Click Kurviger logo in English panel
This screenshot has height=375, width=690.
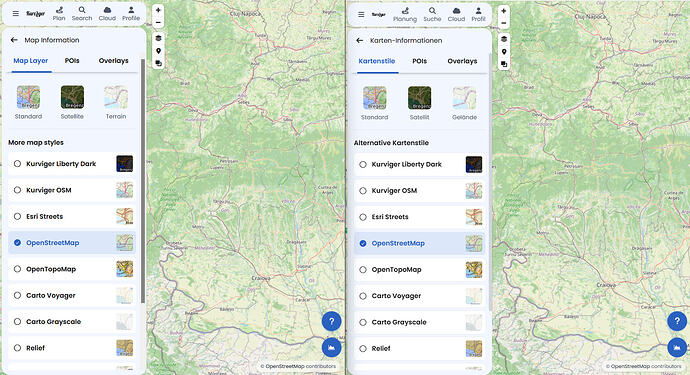pos(35,14)
